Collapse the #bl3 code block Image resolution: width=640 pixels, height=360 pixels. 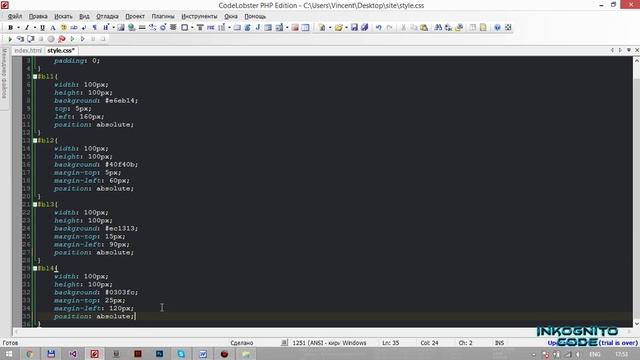pyautogui.click(x=35, y=204)
